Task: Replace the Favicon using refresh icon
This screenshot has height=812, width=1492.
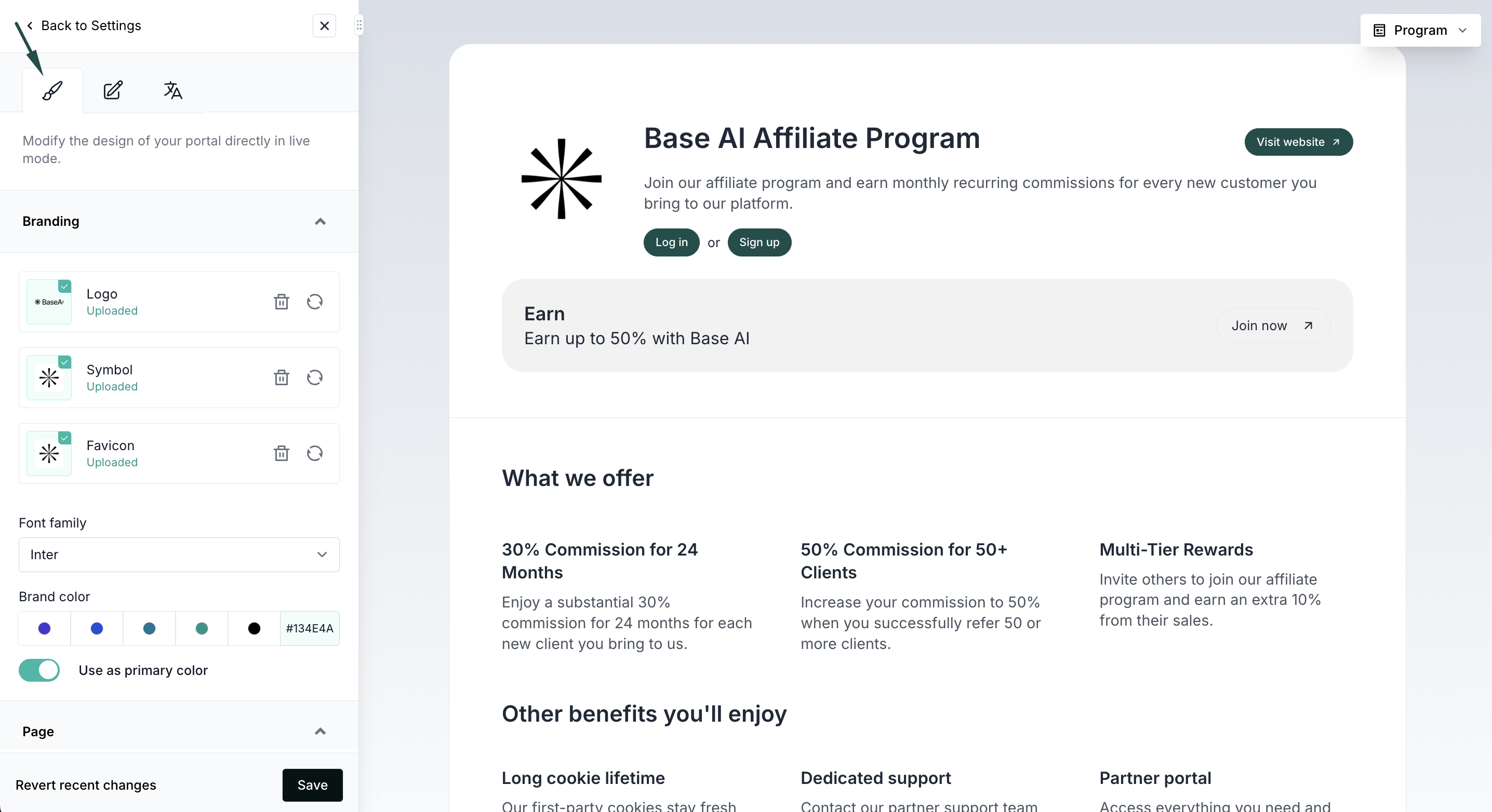Action: tap(314, 453)
